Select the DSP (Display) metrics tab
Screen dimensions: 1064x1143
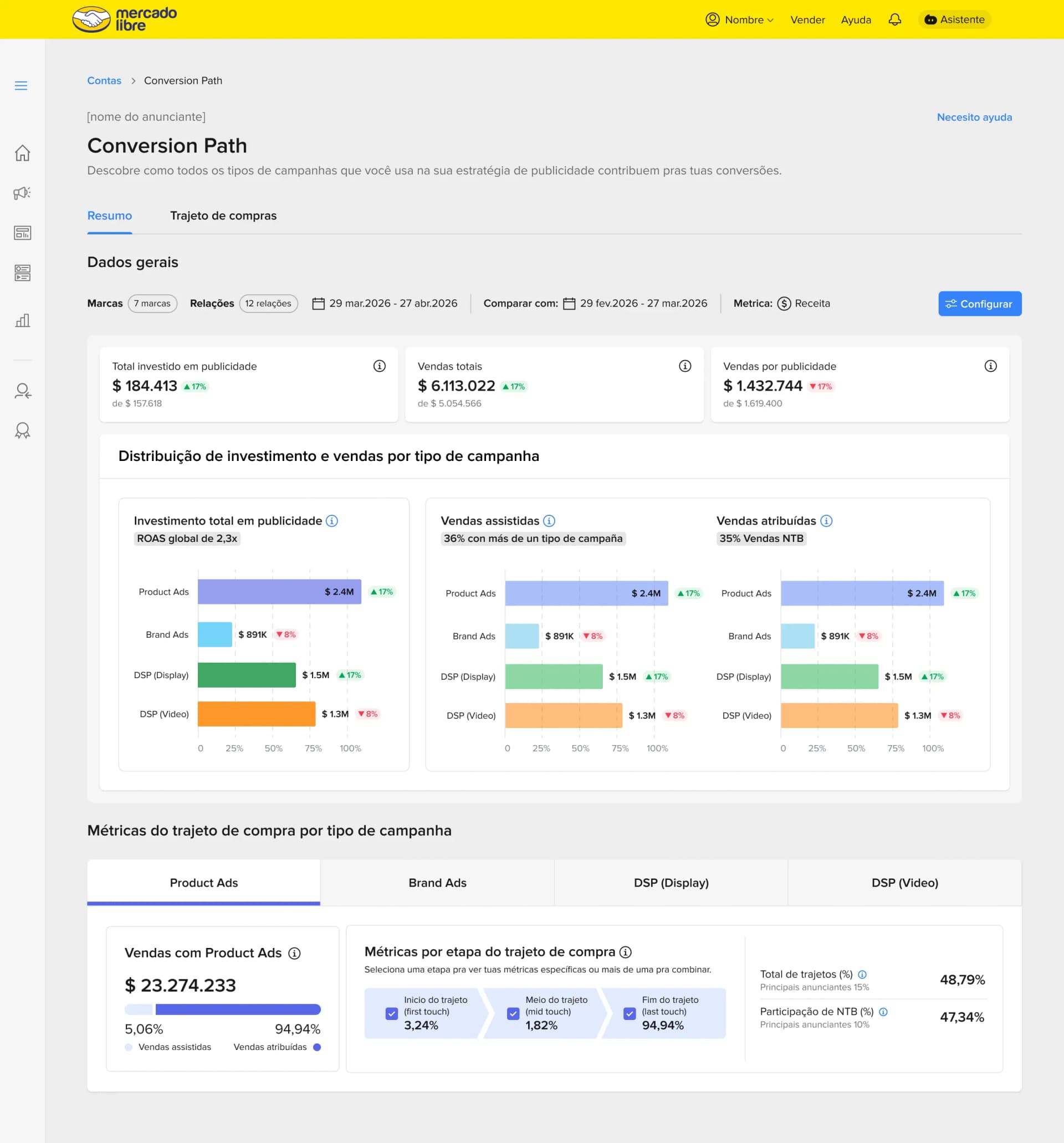click(671, 883)
